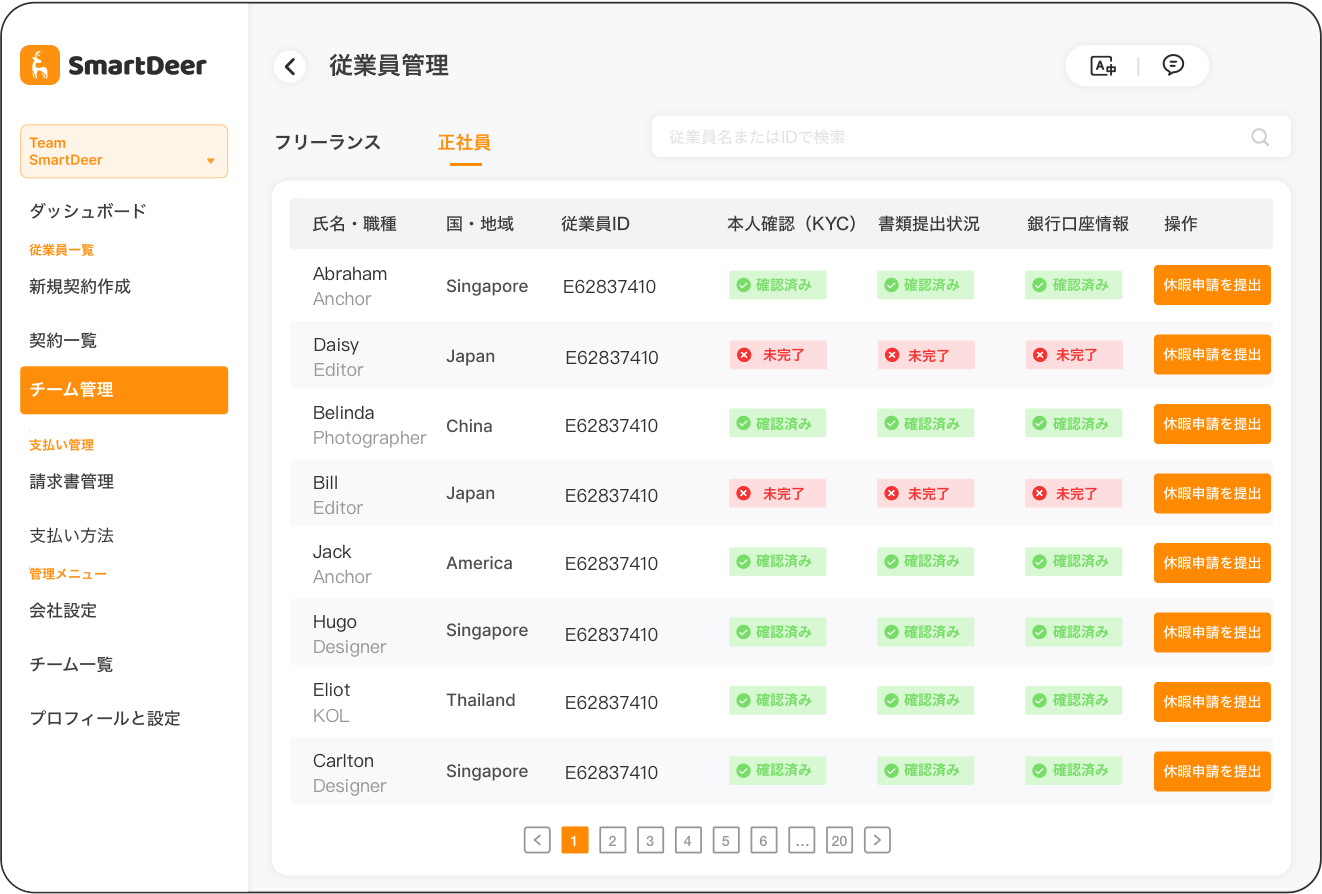Select チーム管理 in the sidebar

pos(124,390)
